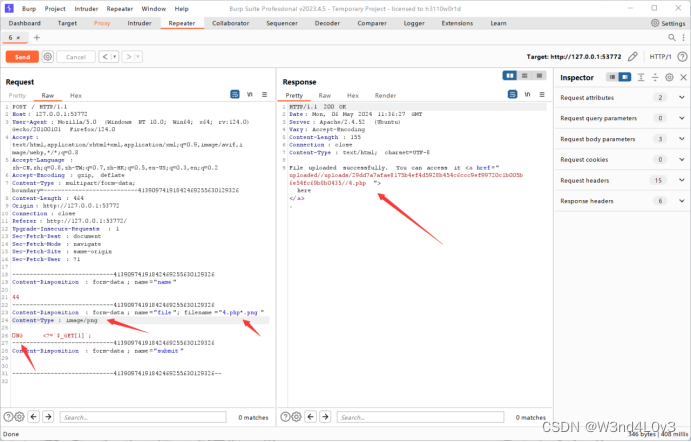Open the Burp menu
Image resolution: width=691 pixels, height=442 pixels.
(x=29, y=8)
